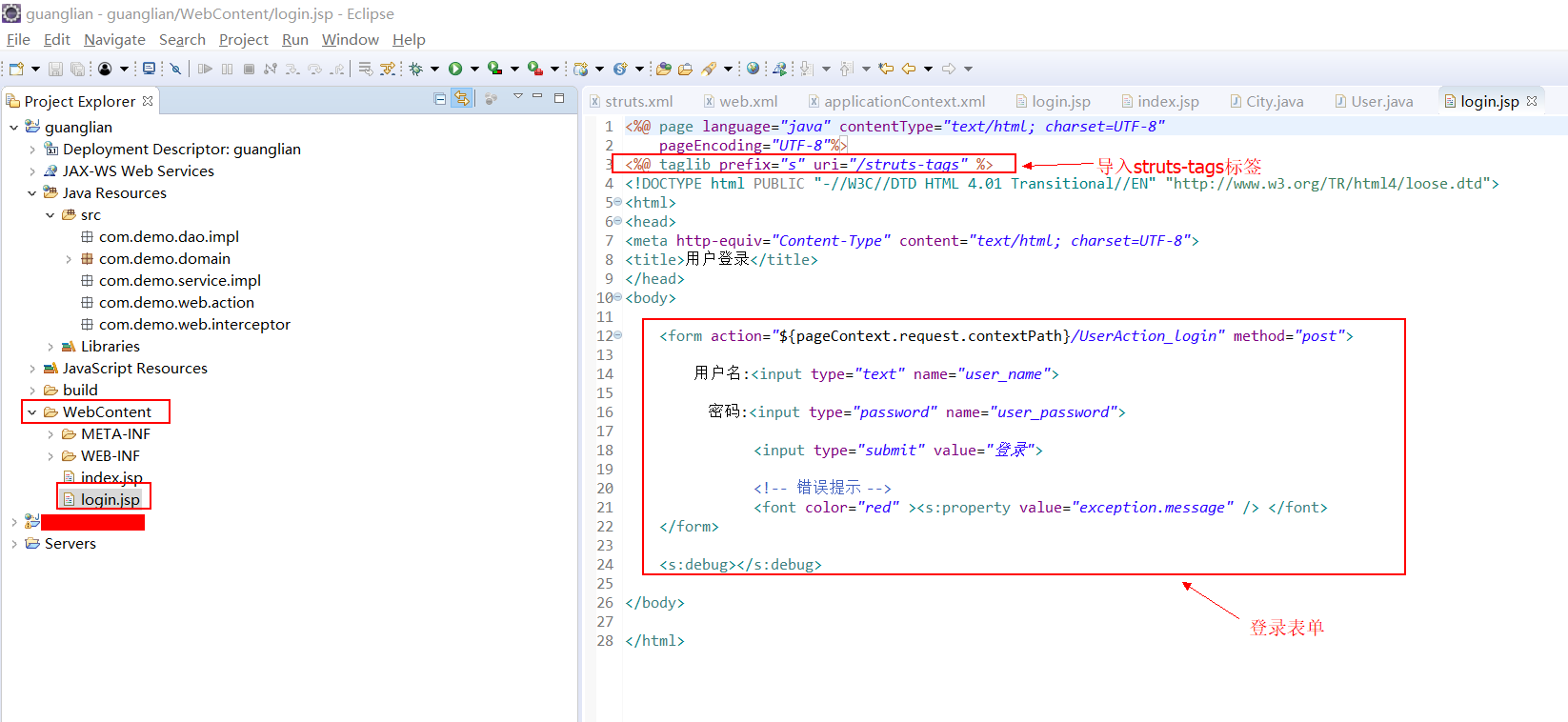Toggle Link with Editor in Project Explorer
This screenshot has height=722, width=1568.
point(462,98)
